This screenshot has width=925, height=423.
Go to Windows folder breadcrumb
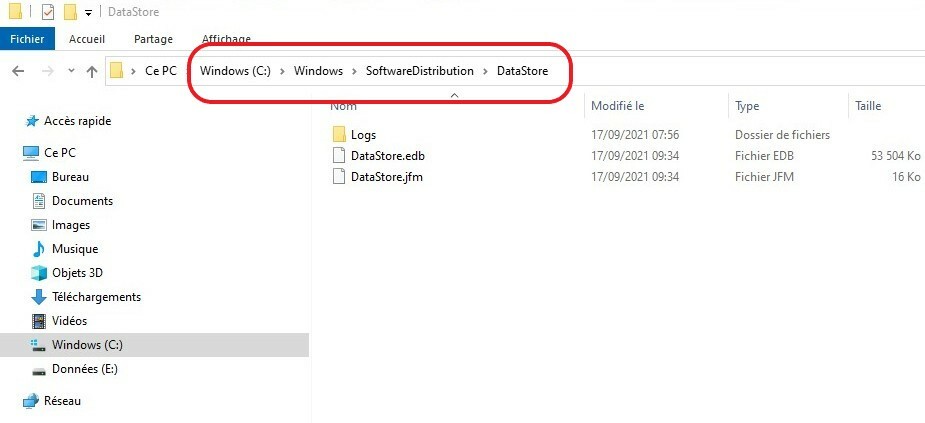pyautogui.click(x=319, y=71)
